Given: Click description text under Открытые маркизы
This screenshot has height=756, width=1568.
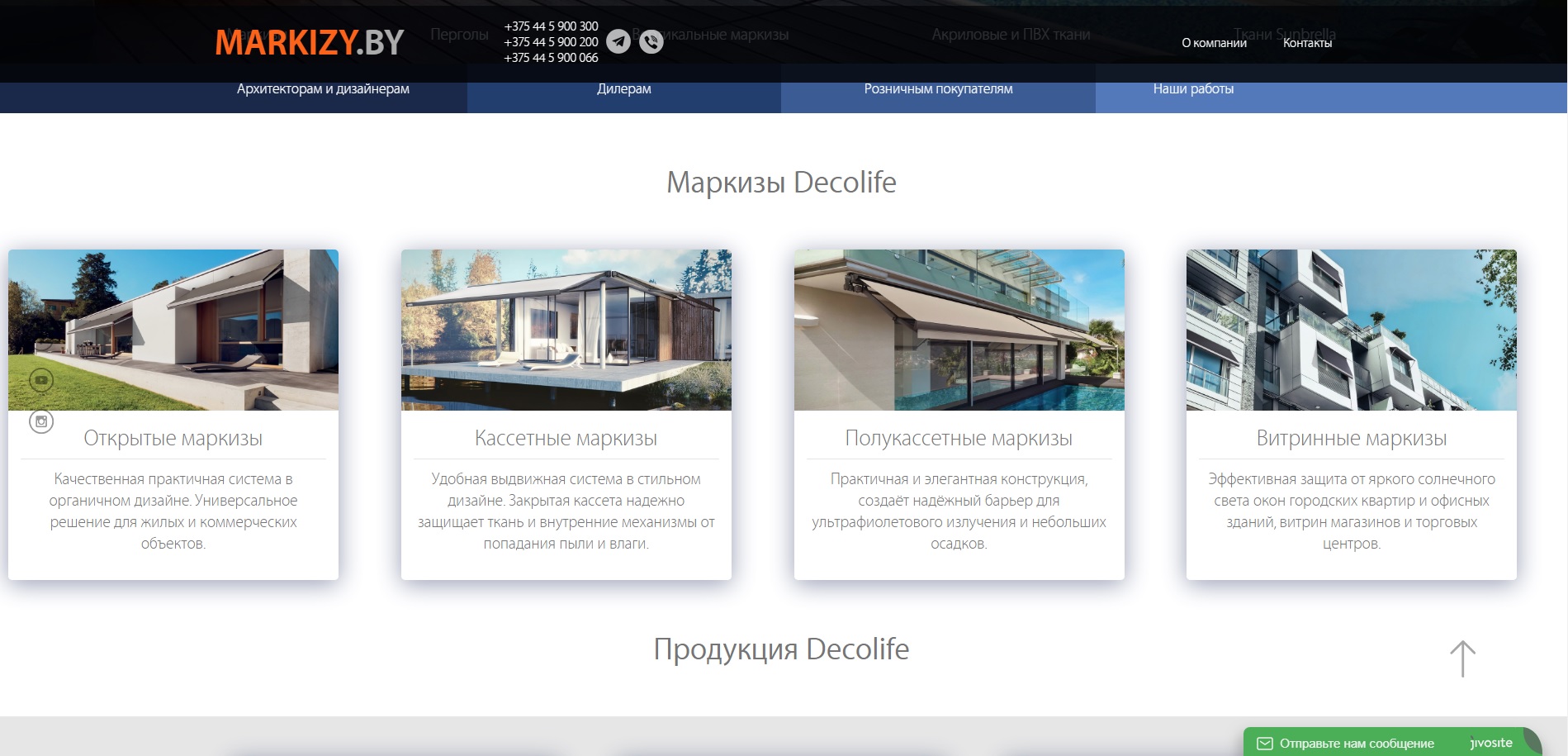Looking at the screenshot, I should point(173,511).
